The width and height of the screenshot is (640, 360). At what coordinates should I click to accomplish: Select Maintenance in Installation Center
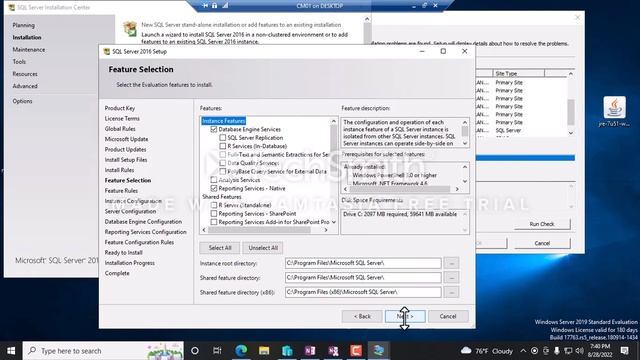29,50
